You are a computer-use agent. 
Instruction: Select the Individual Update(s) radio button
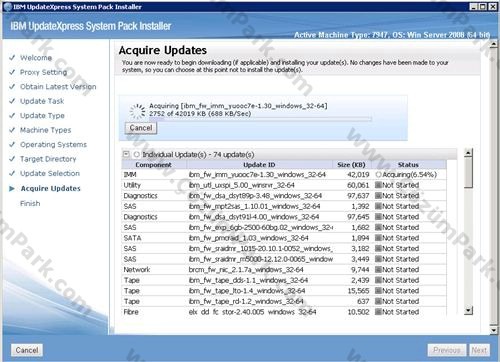coord(136,154)
